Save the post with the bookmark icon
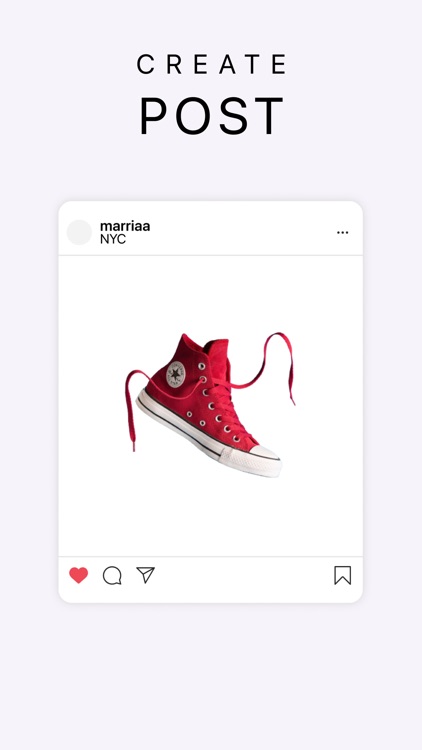Image resolution: width=422 pixels, height=750 pixels. coord(343,575)
